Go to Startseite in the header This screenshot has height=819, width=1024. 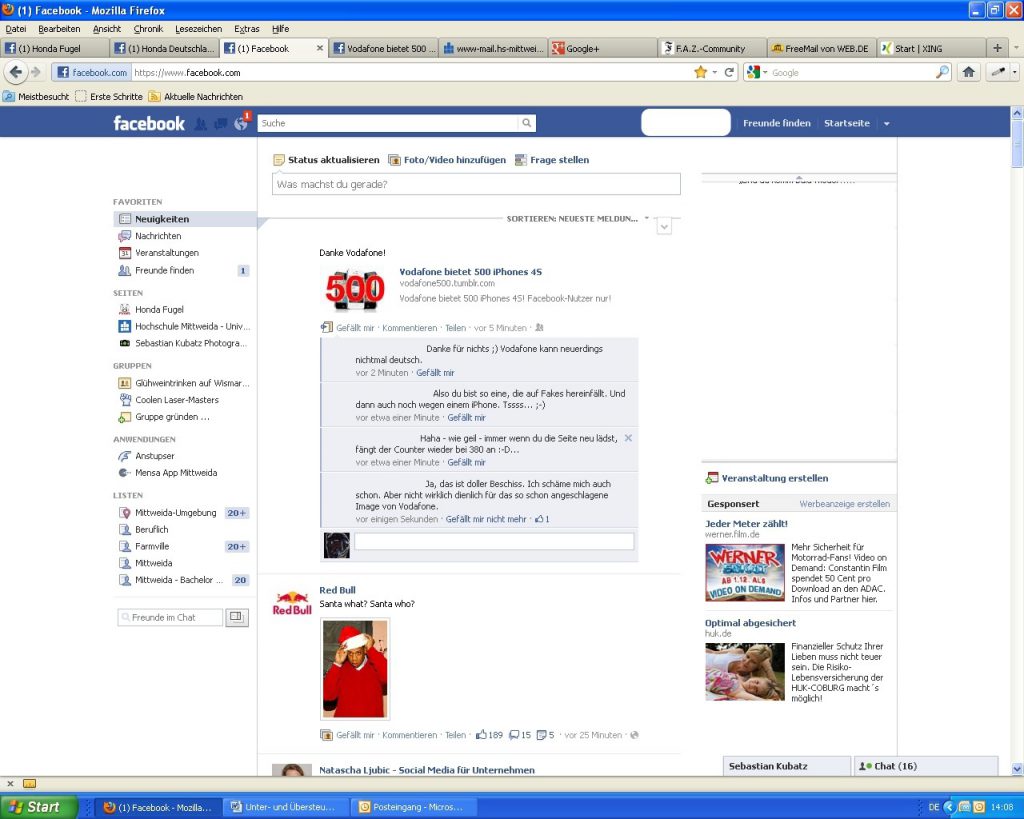846,123
